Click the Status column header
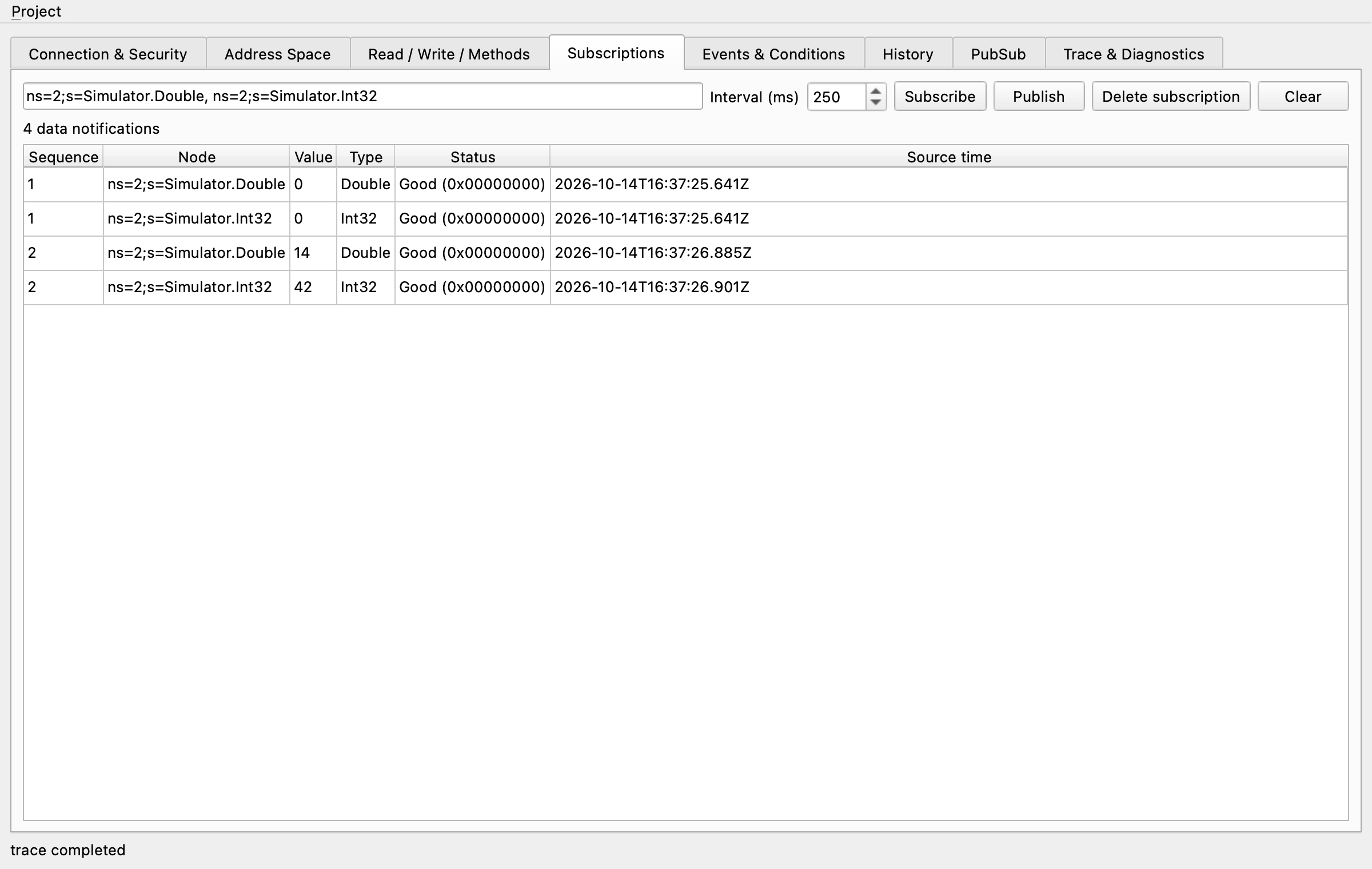Image resolution: width=1372 pixels, height=869 pixels. (x=473, y=157)
